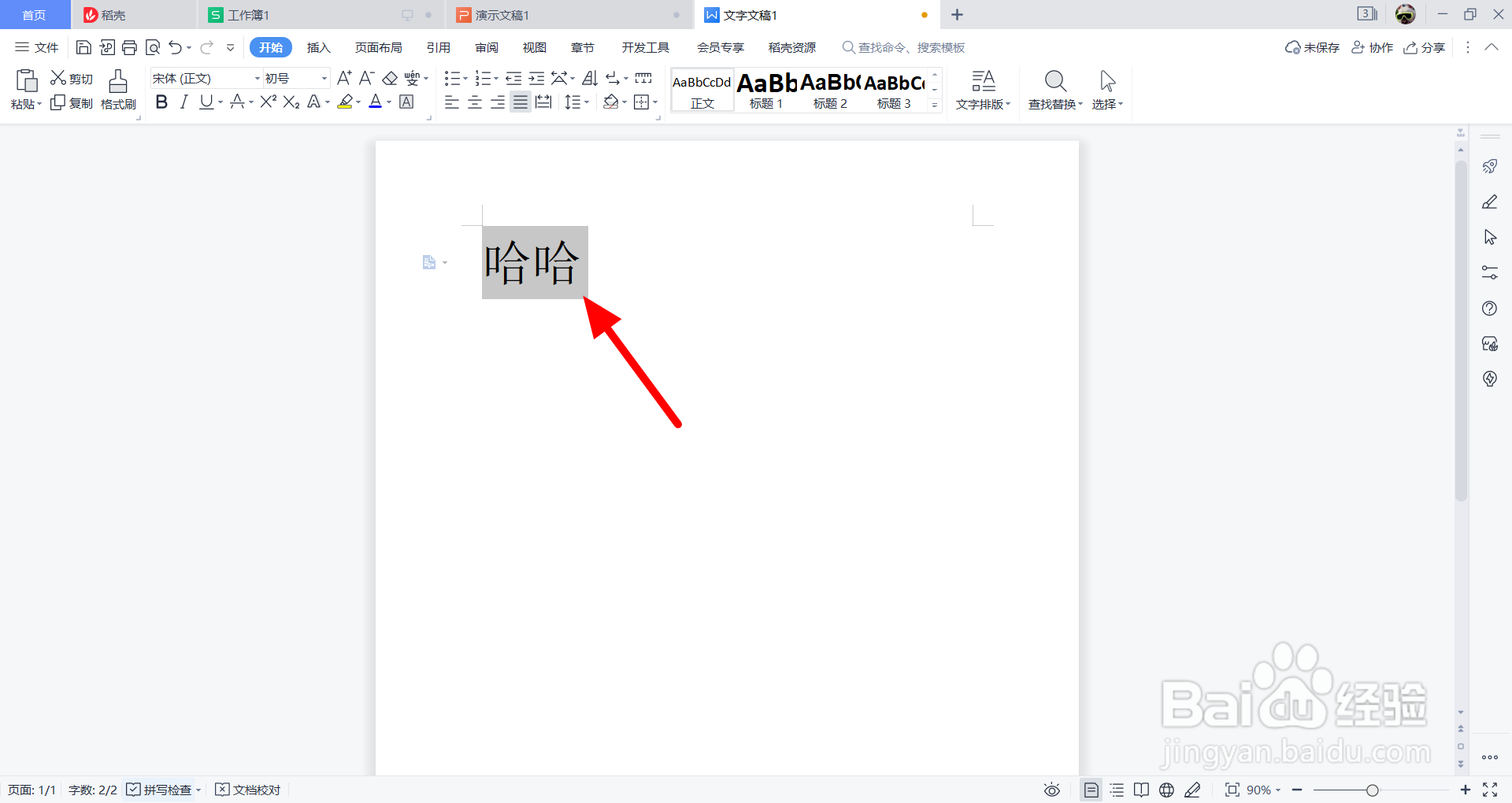The width and height of the screenshot is (1512, 803).
Task: Enable justify alignment
Action: 521,102
